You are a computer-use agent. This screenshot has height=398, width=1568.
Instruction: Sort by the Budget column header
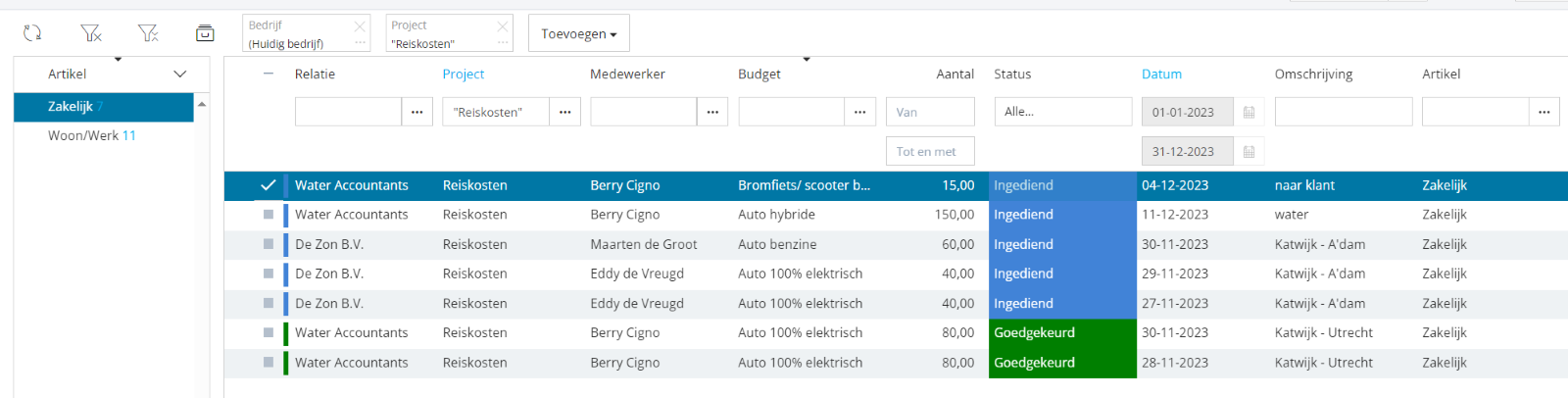tap(759, 74)
